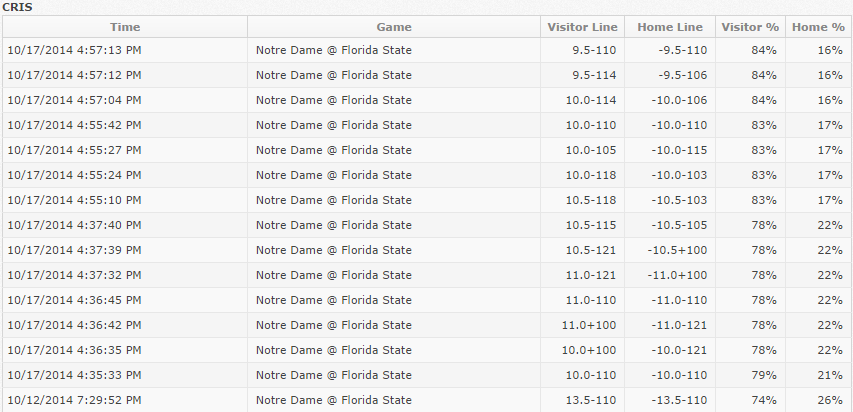Click the Home % column header

(818, 27)
